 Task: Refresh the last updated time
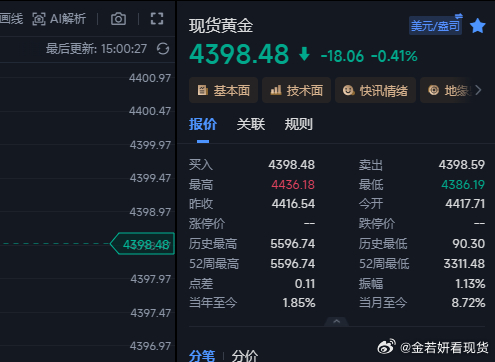(x=163, y=49)
